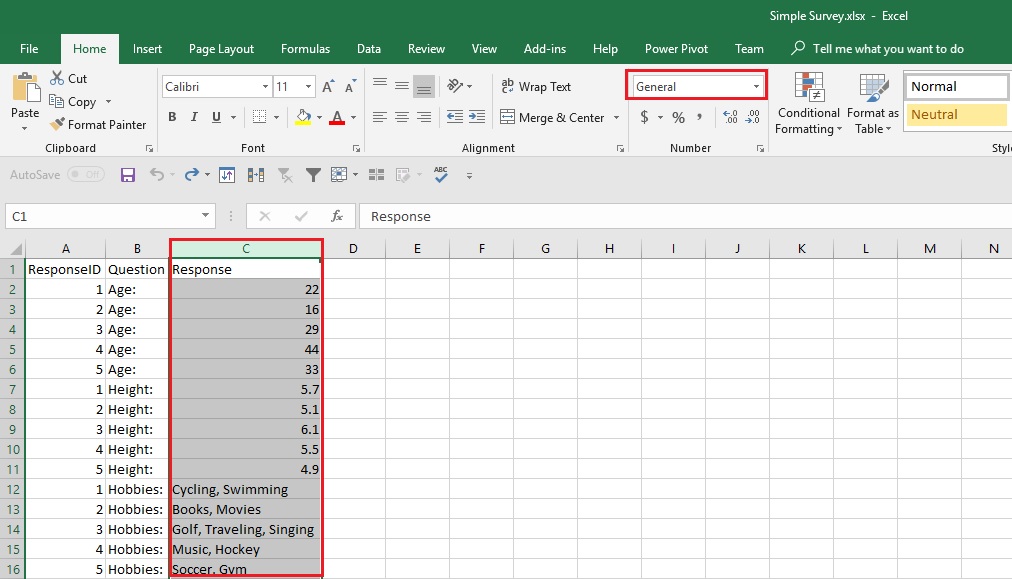Open the fill color dropdown arrow

tap(319, 117)
